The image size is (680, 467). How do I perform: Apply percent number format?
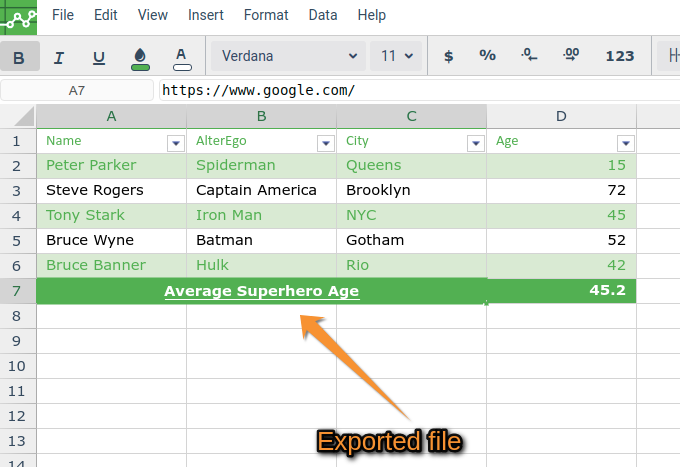487,56
